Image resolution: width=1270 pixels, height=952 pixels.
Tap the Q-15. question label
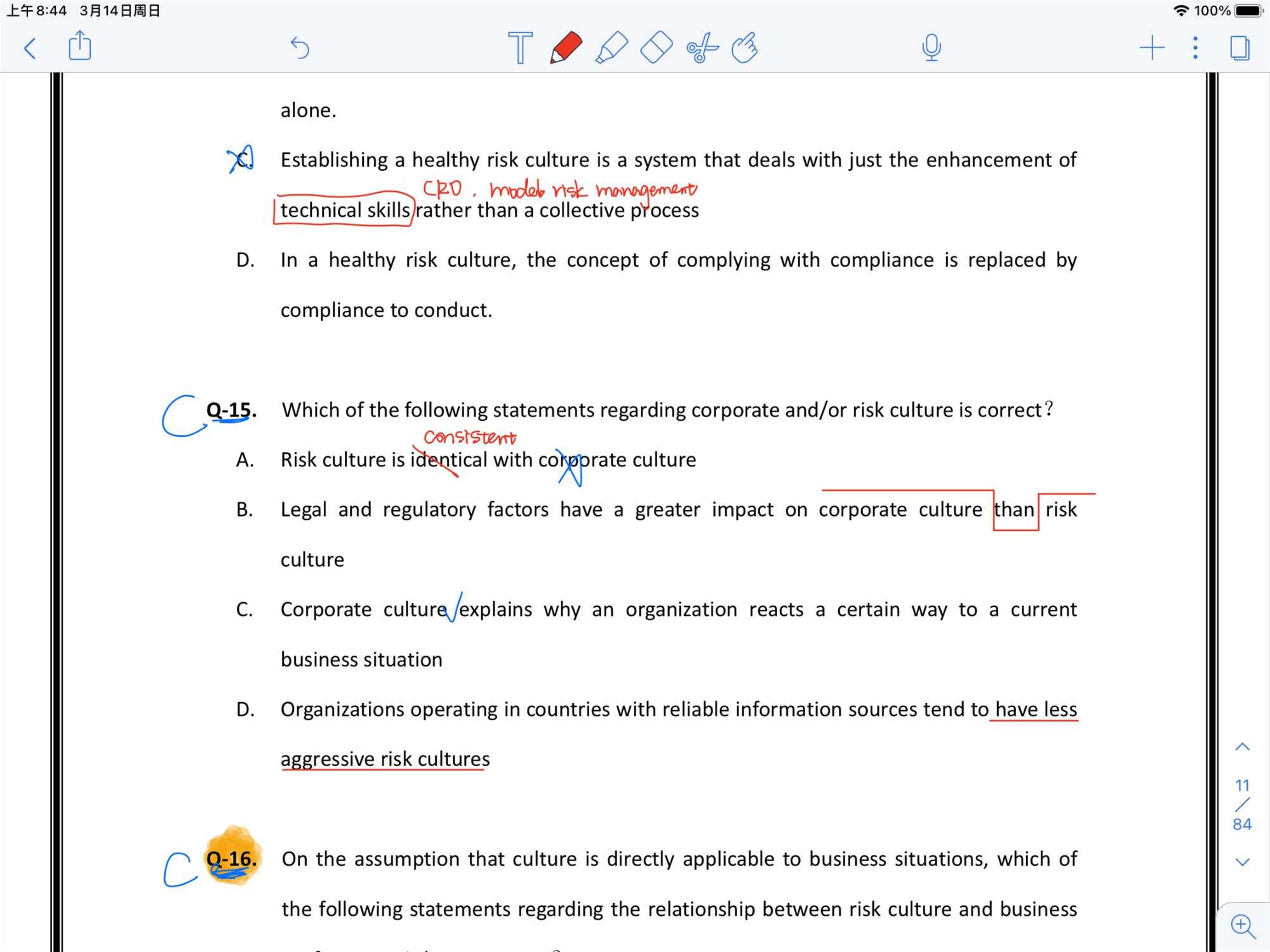231,410
